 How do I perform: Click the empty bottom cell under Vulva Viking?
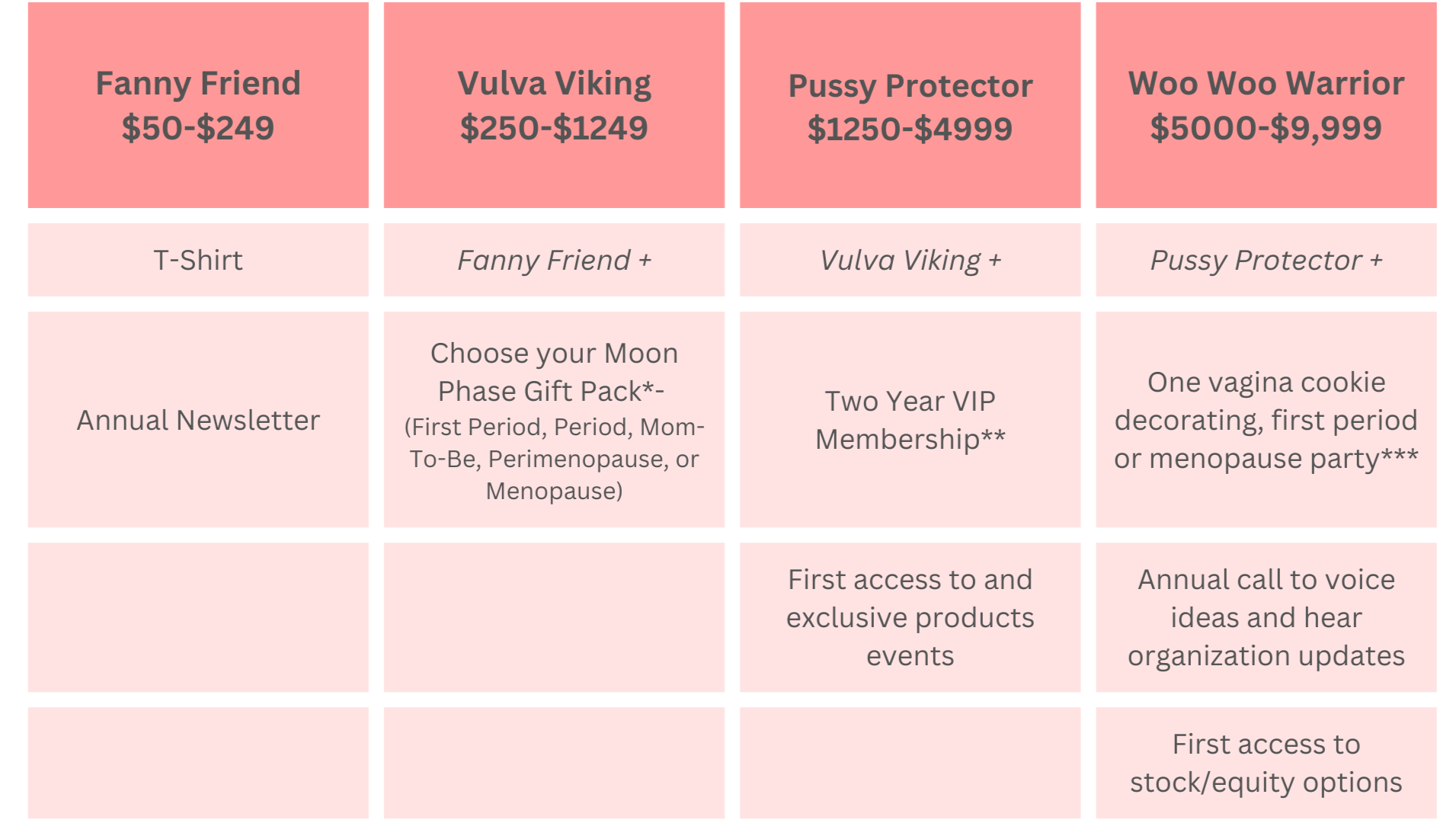click(x=554, y=763)
